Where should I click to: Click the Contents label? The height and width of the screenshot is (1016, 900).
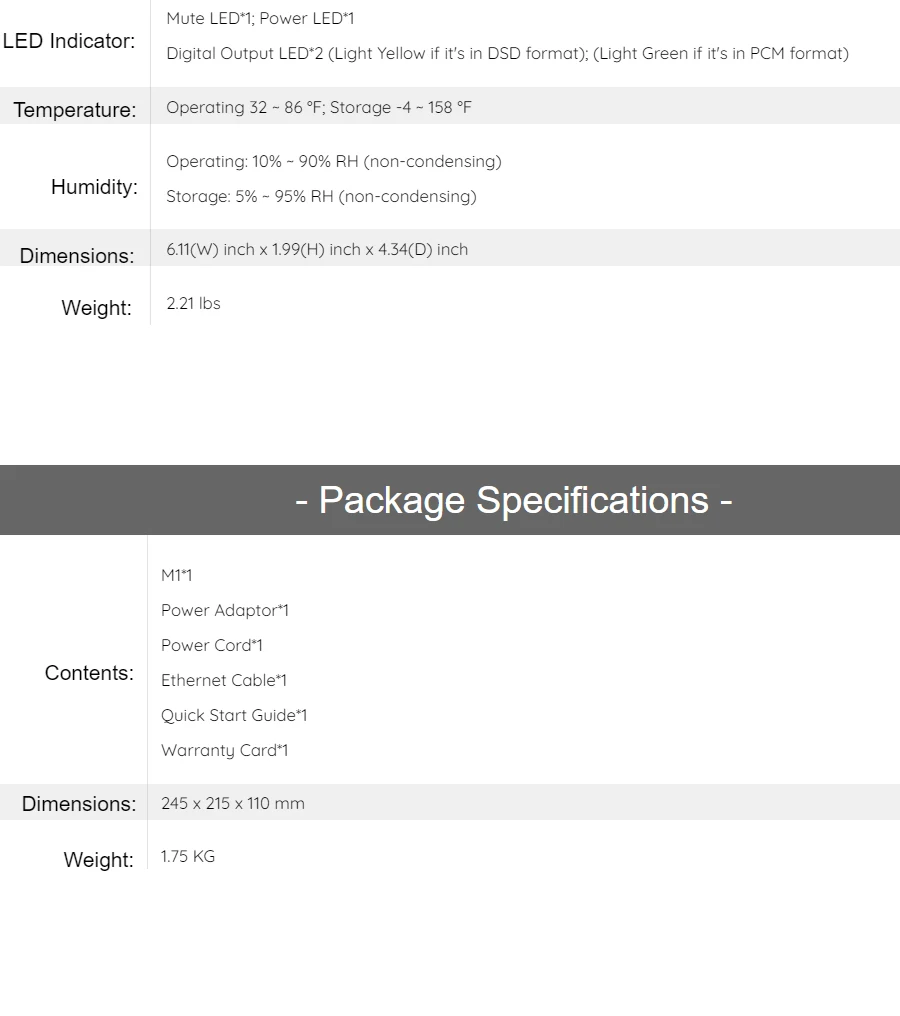coord(89,673)
